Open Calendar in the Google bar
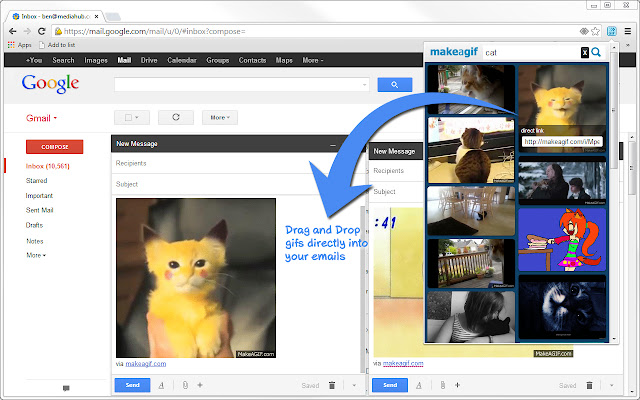 (x=182, y=60)
